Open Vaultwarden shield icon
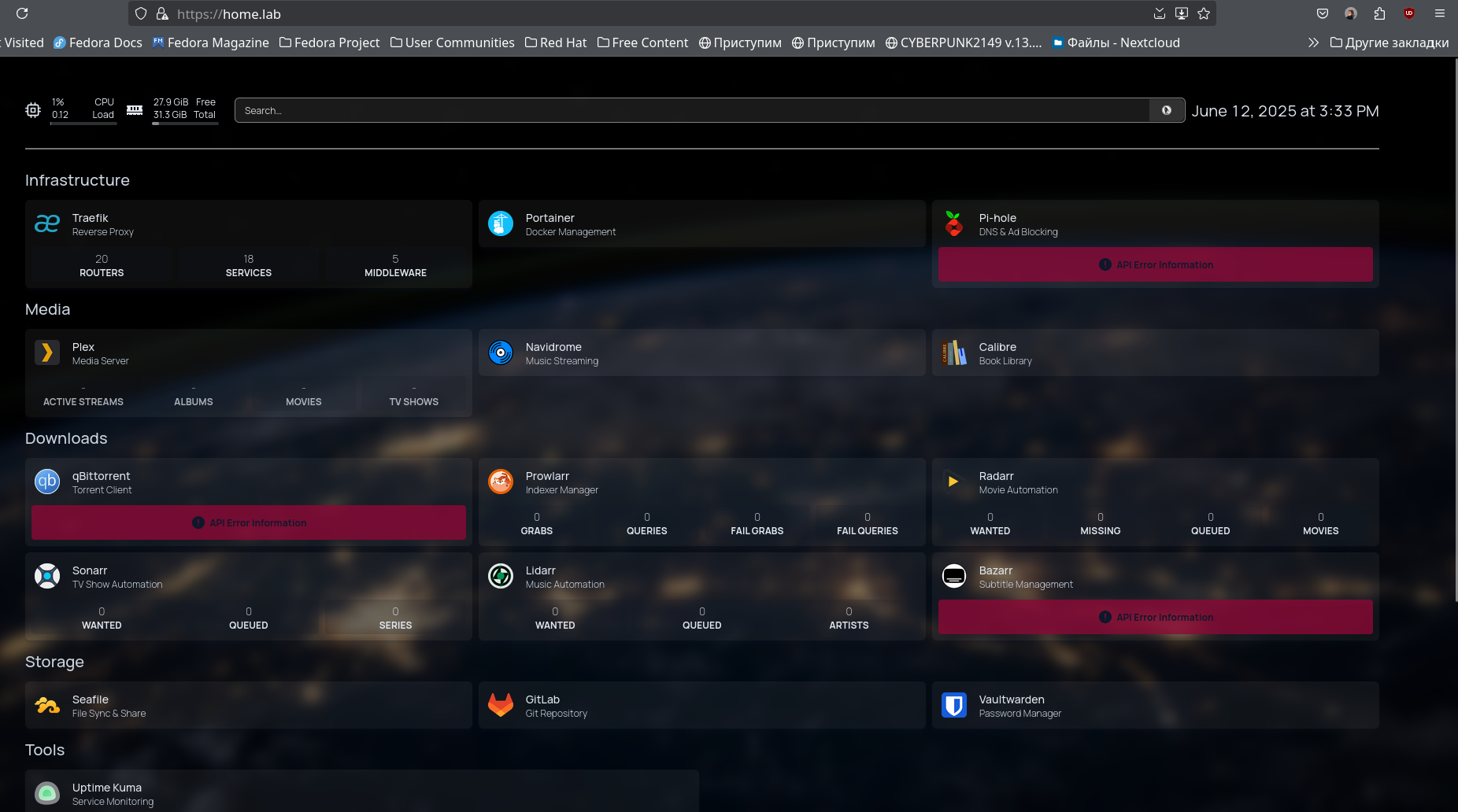 point(954,705)
